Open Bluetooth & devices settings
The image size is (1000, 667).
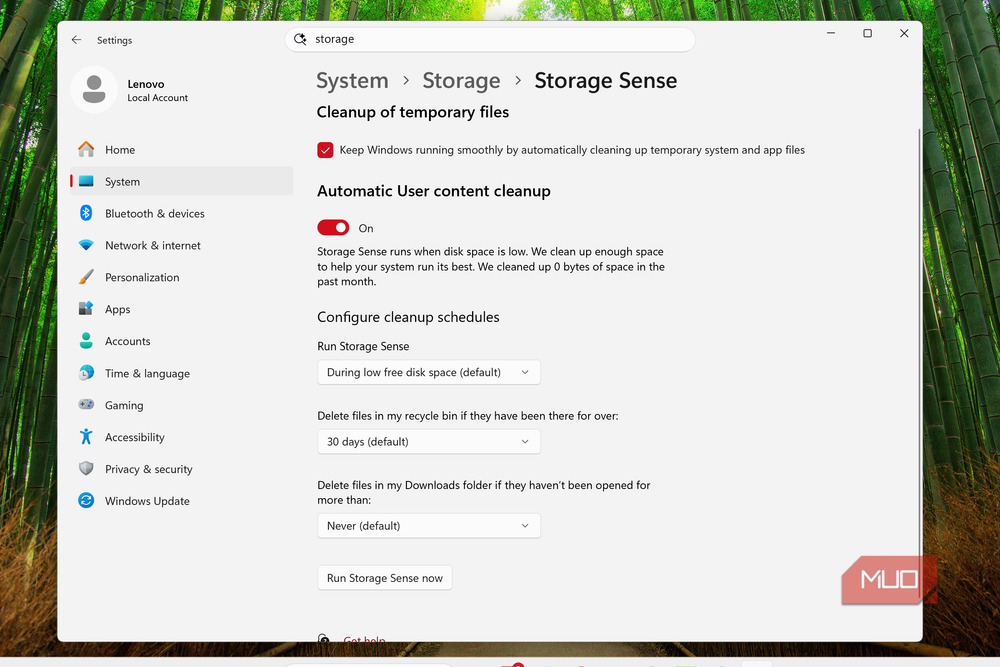tap(182, 213)
